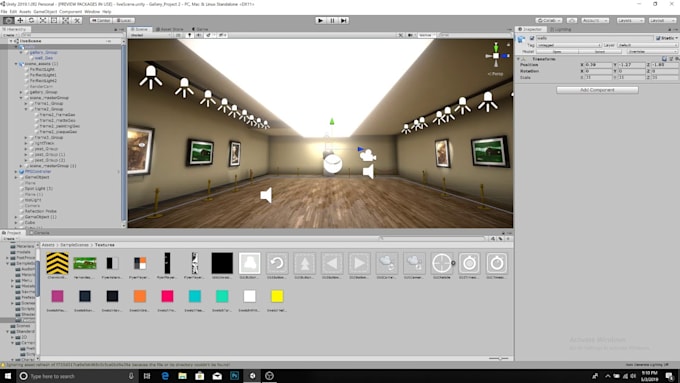Open the Static flags dropdown arrow

677,38
